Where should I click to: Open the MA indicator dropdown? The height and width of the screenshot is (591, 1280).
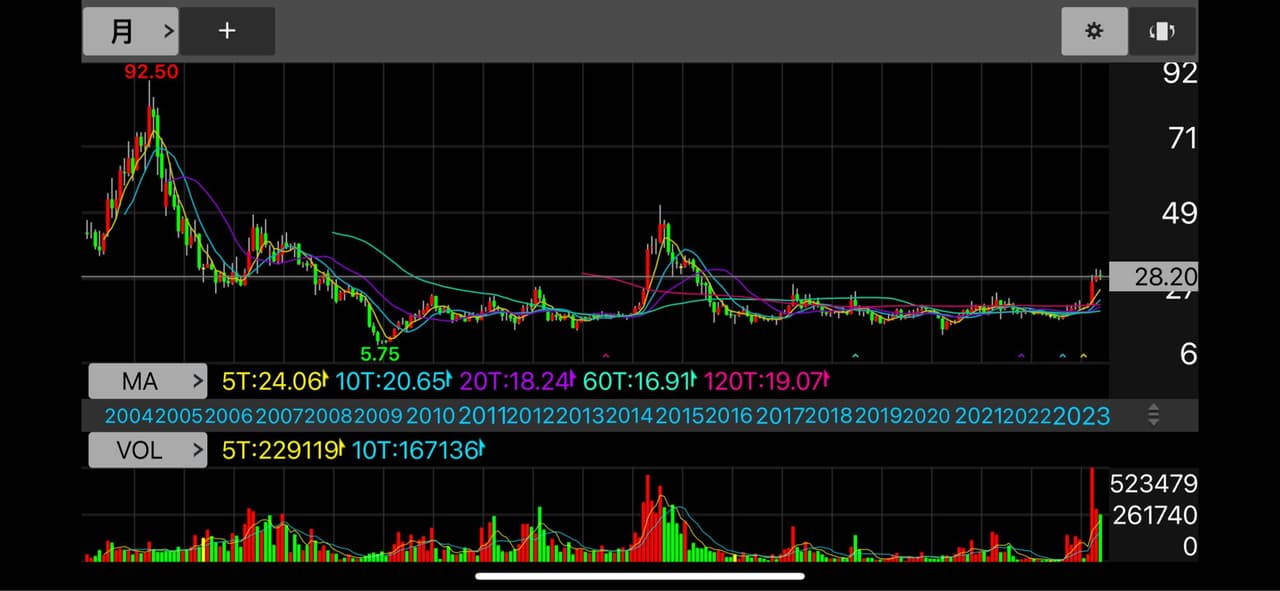pyautogui.click(x=148, y=381)
